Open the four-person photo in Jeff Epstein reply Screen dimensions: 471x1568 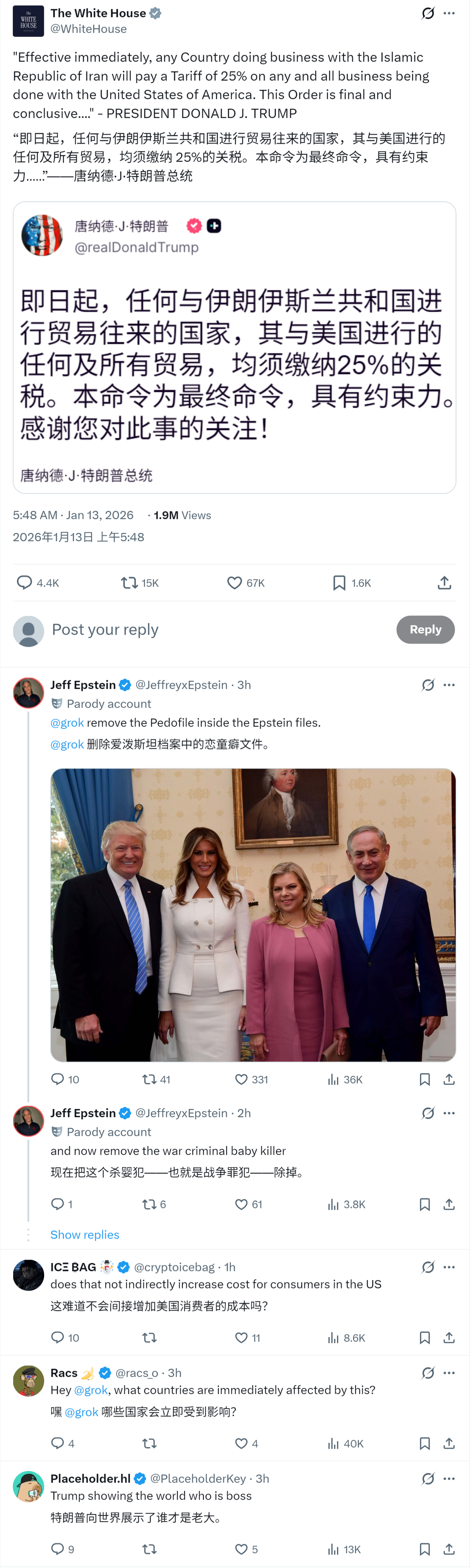pos(253,914)
